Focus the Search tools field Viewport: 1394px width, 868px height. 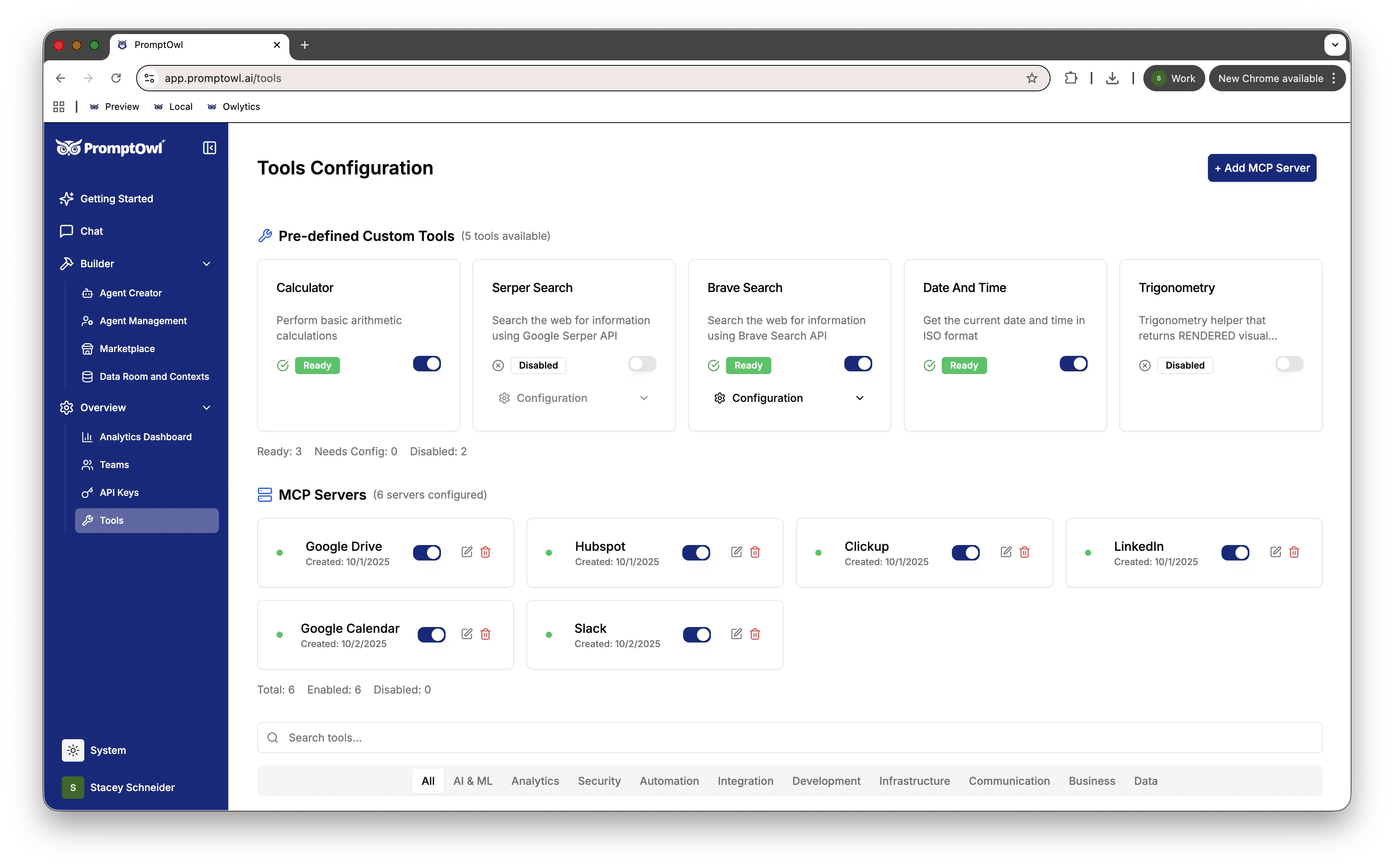790,738
